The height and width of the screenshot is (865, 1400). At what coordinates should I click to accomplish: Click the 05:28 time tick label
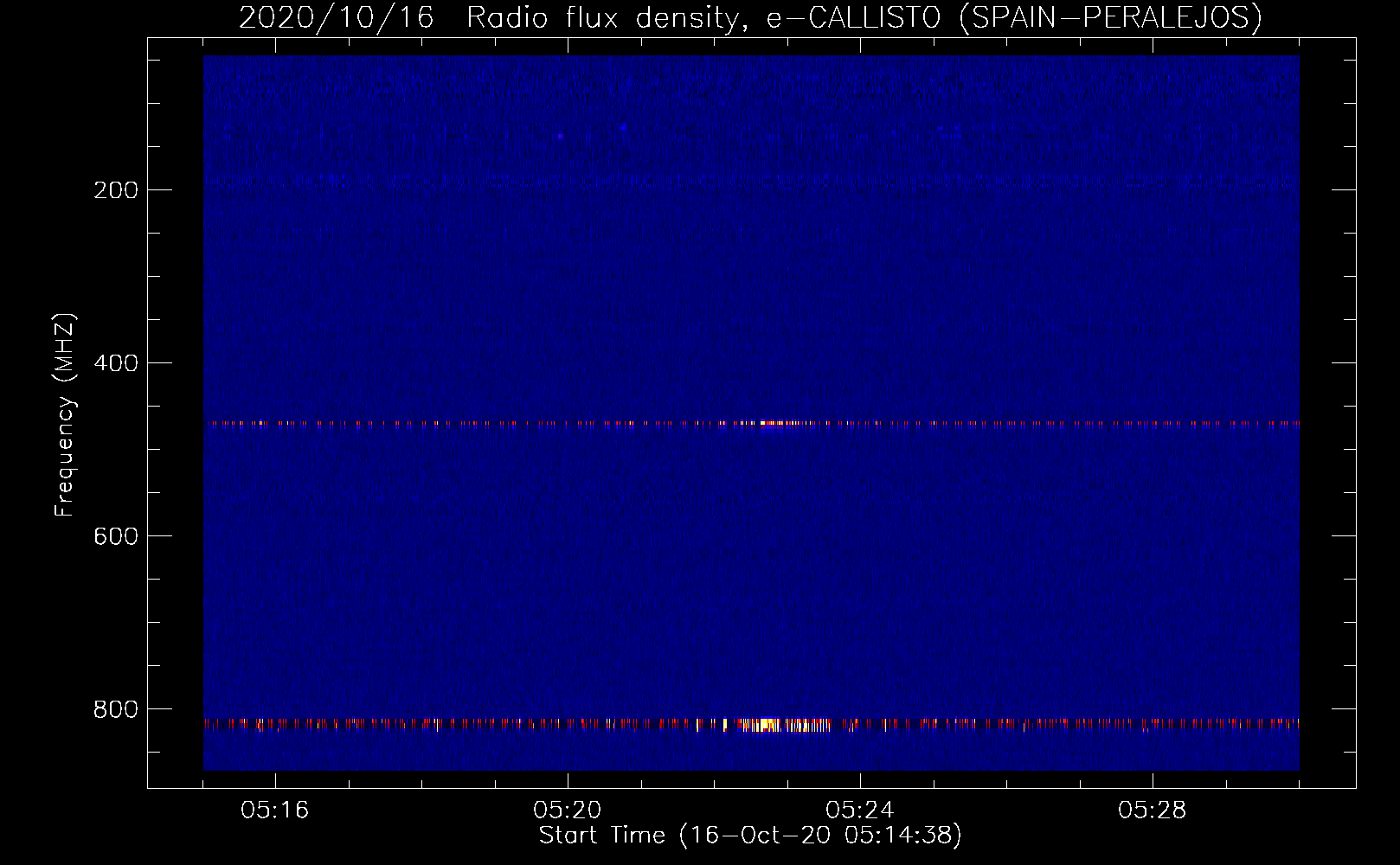[x=1153, y=810]
